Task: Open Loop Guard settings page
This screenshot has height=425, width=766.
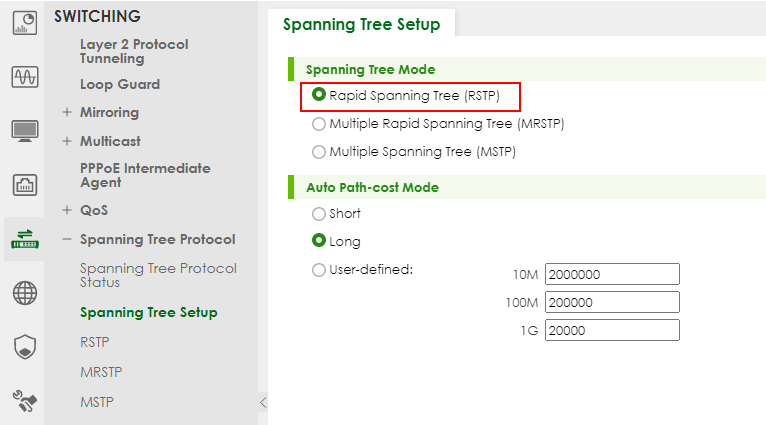Action: coord(119,85)
